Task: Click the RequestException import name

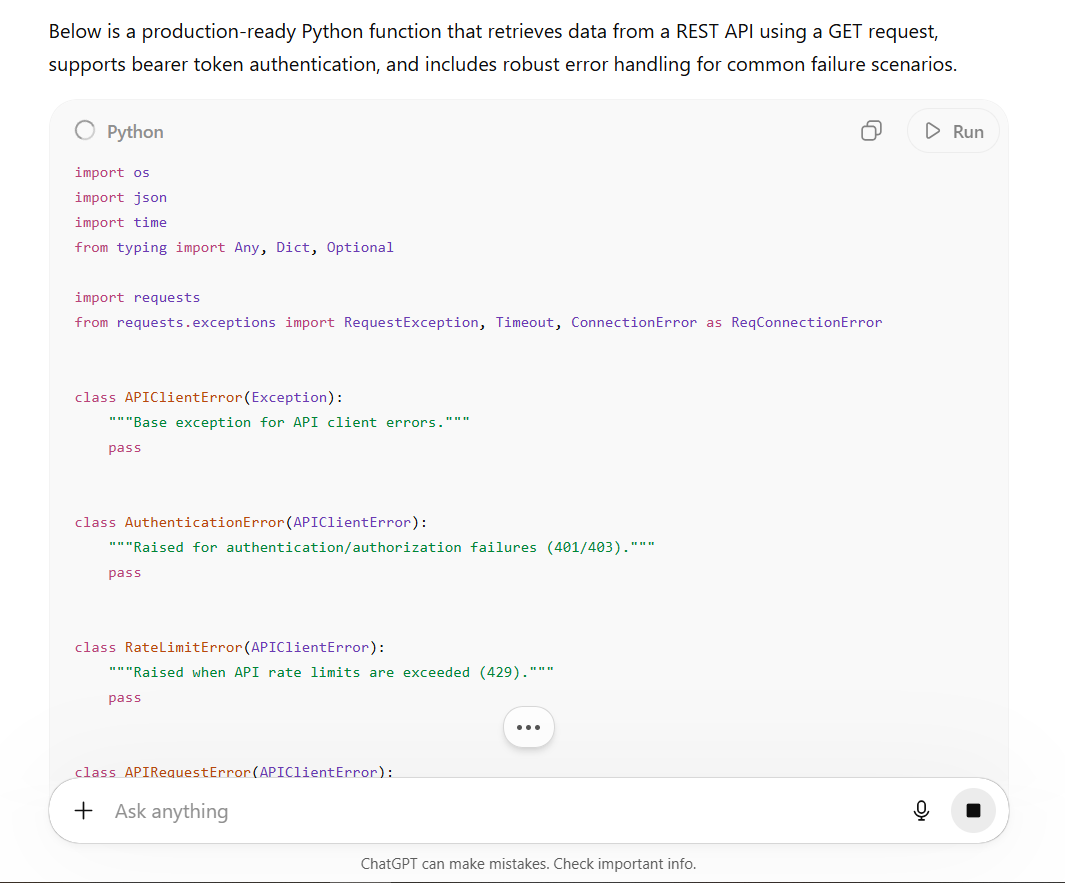Action: tap(411, 323)
